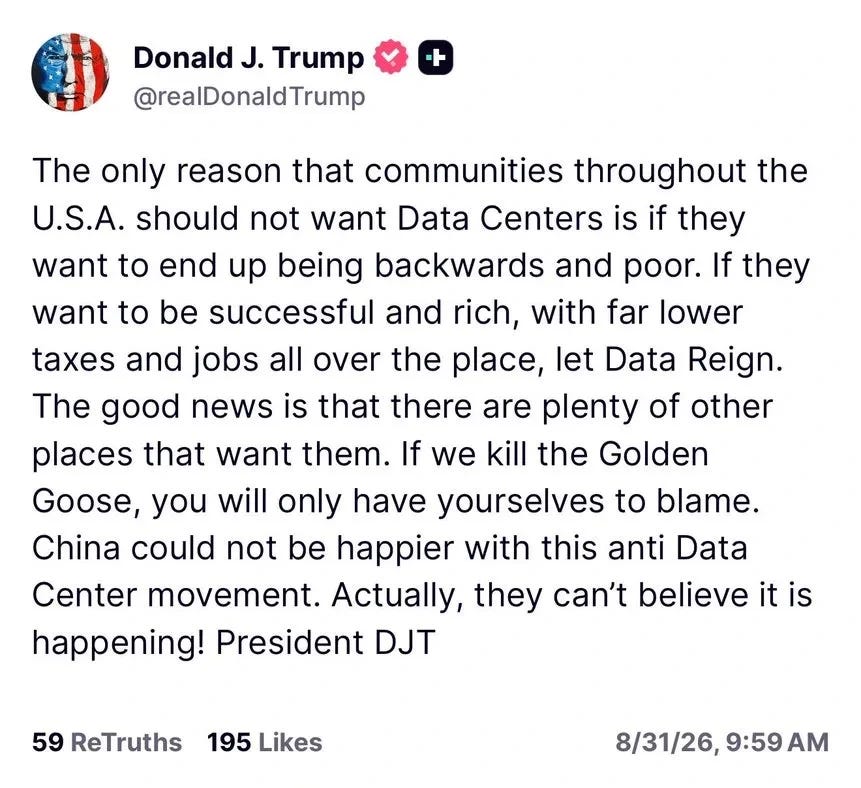Viewport: 861px width, 788px height.
Task: Click the black plus badge beside the name
Action: (436, 57)
